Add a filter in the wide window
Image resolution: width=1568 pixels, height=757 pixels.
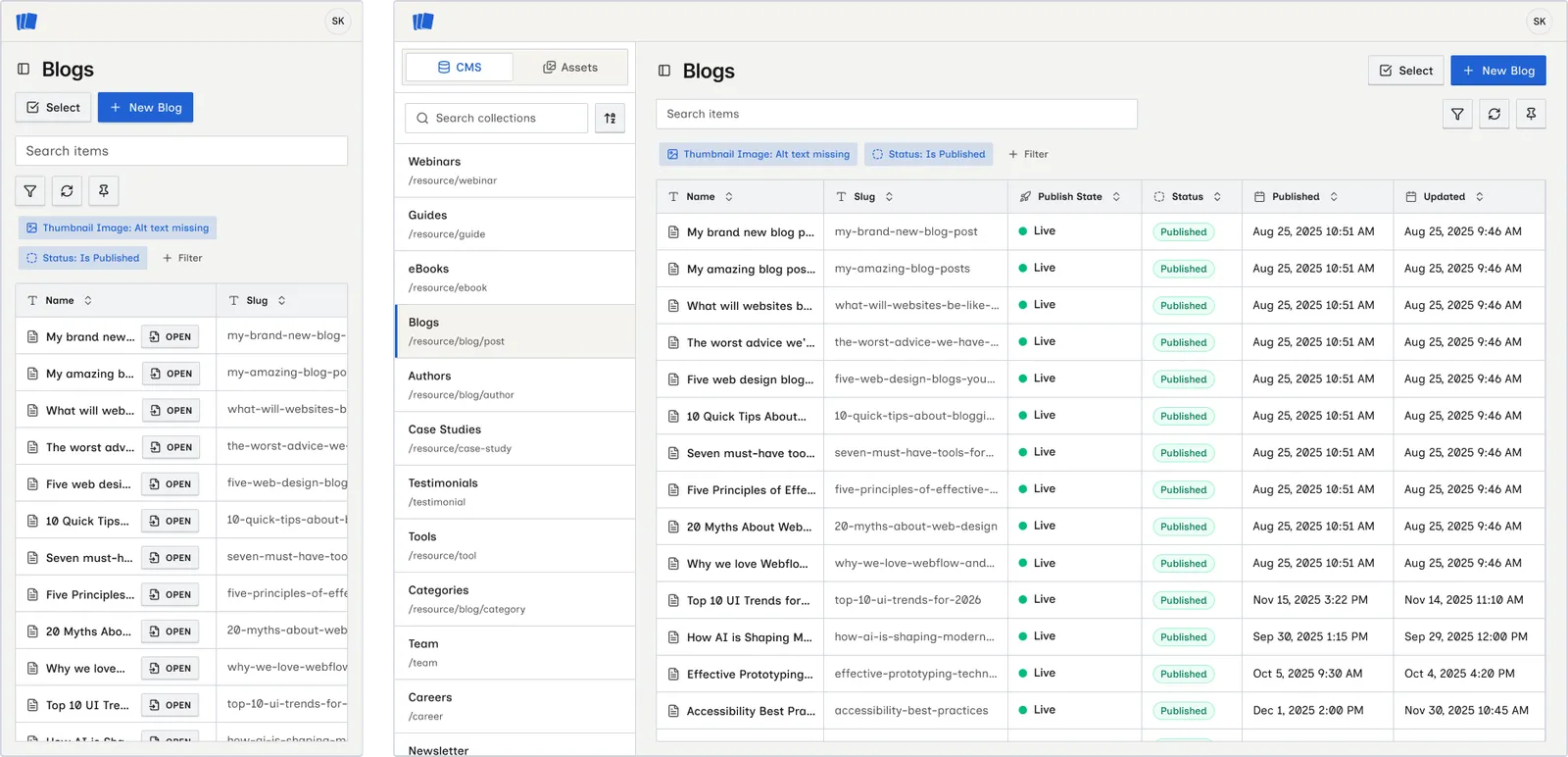click(1028, 154)
